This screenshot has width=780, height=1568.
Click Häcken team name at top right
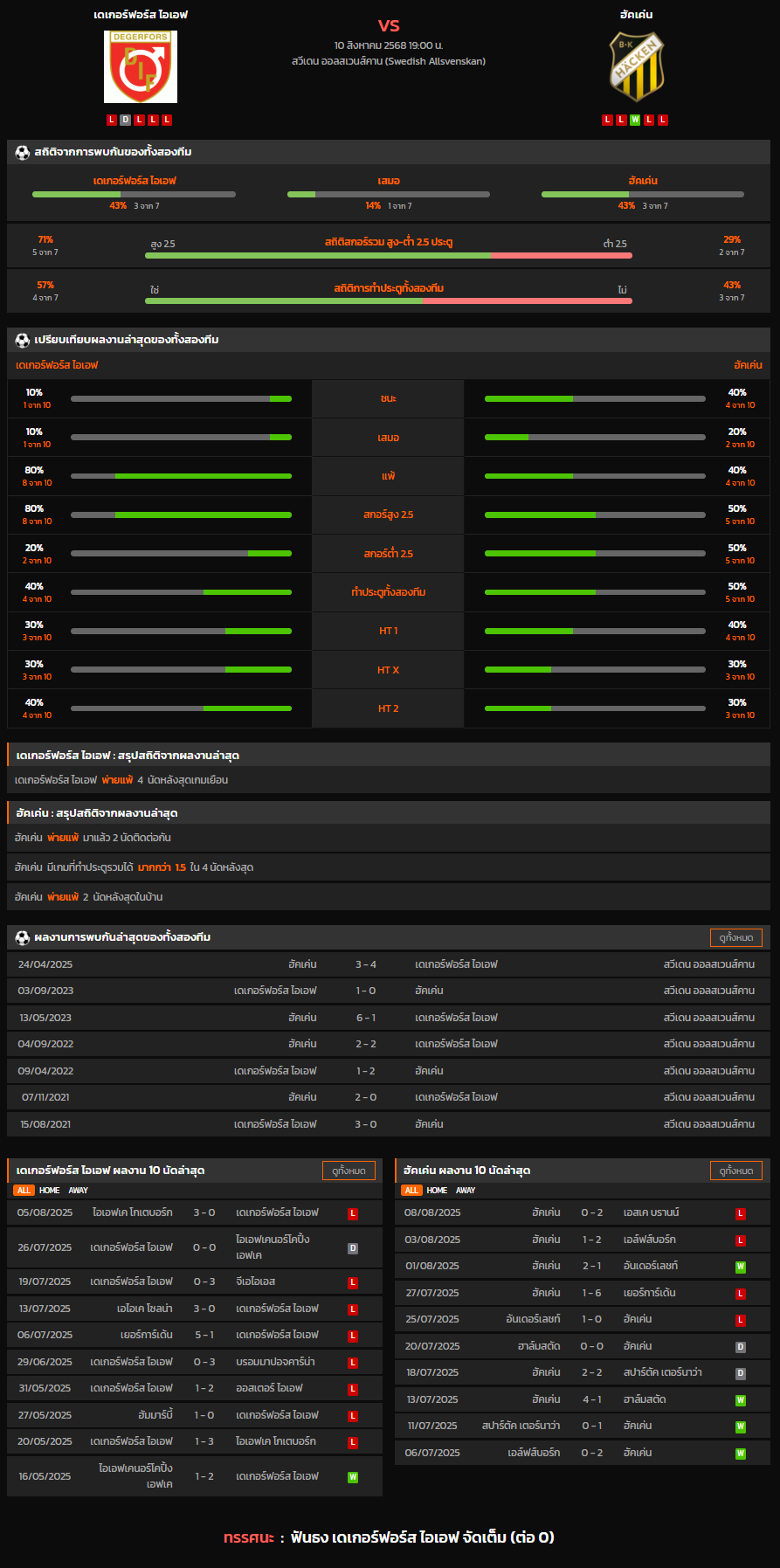point(637,15)
